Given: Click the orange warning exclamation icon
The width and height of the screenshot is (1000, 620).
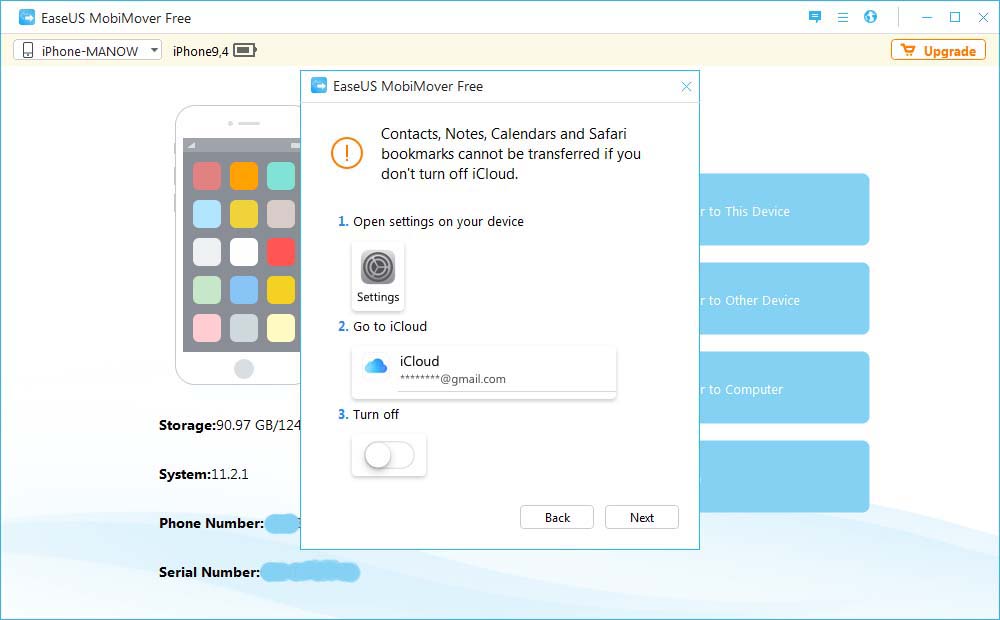Looking at the screenshot, I should click(x=346, y=154).
